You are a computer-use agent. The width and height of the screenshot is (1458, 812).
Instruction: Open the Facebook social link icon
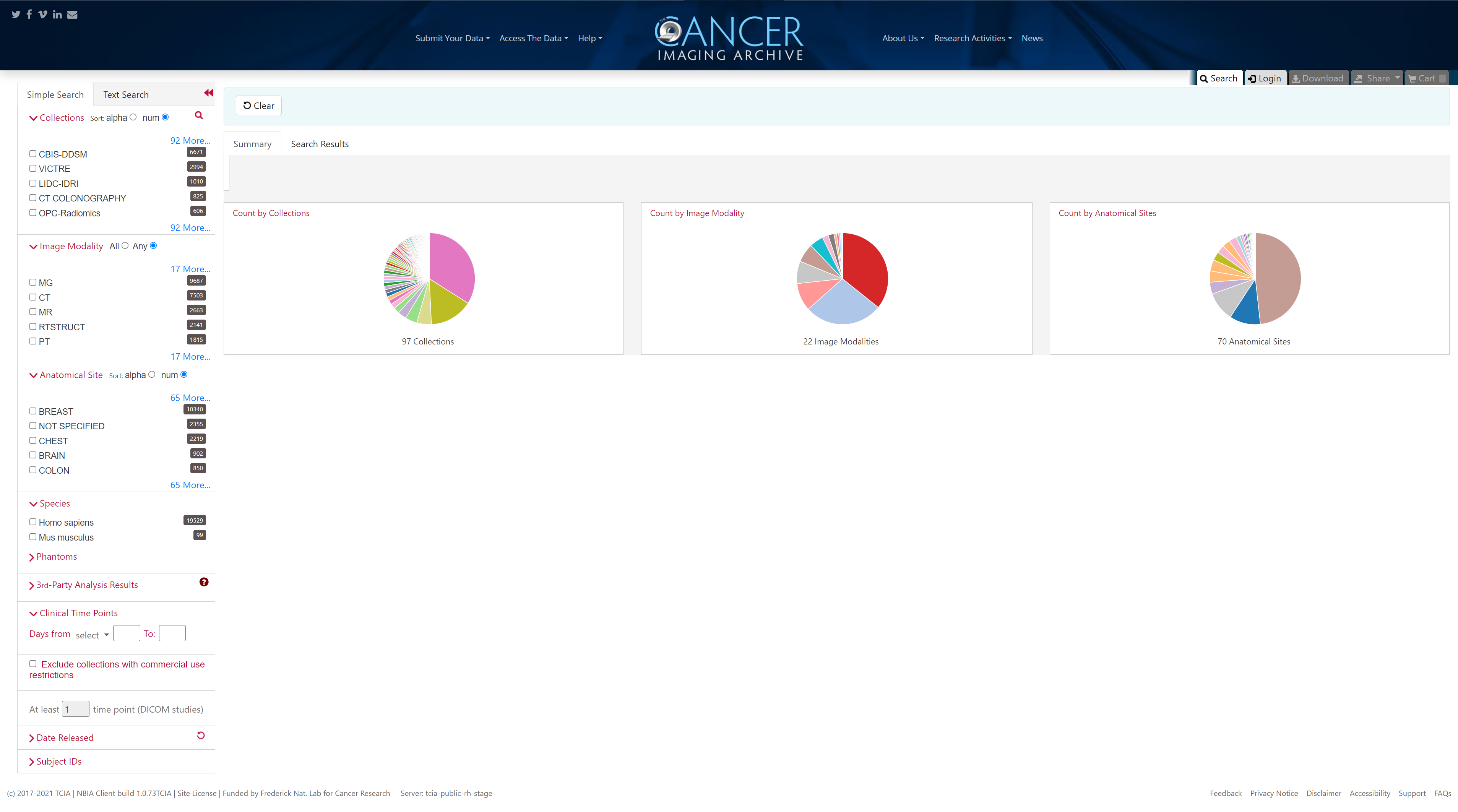(29, 14)
